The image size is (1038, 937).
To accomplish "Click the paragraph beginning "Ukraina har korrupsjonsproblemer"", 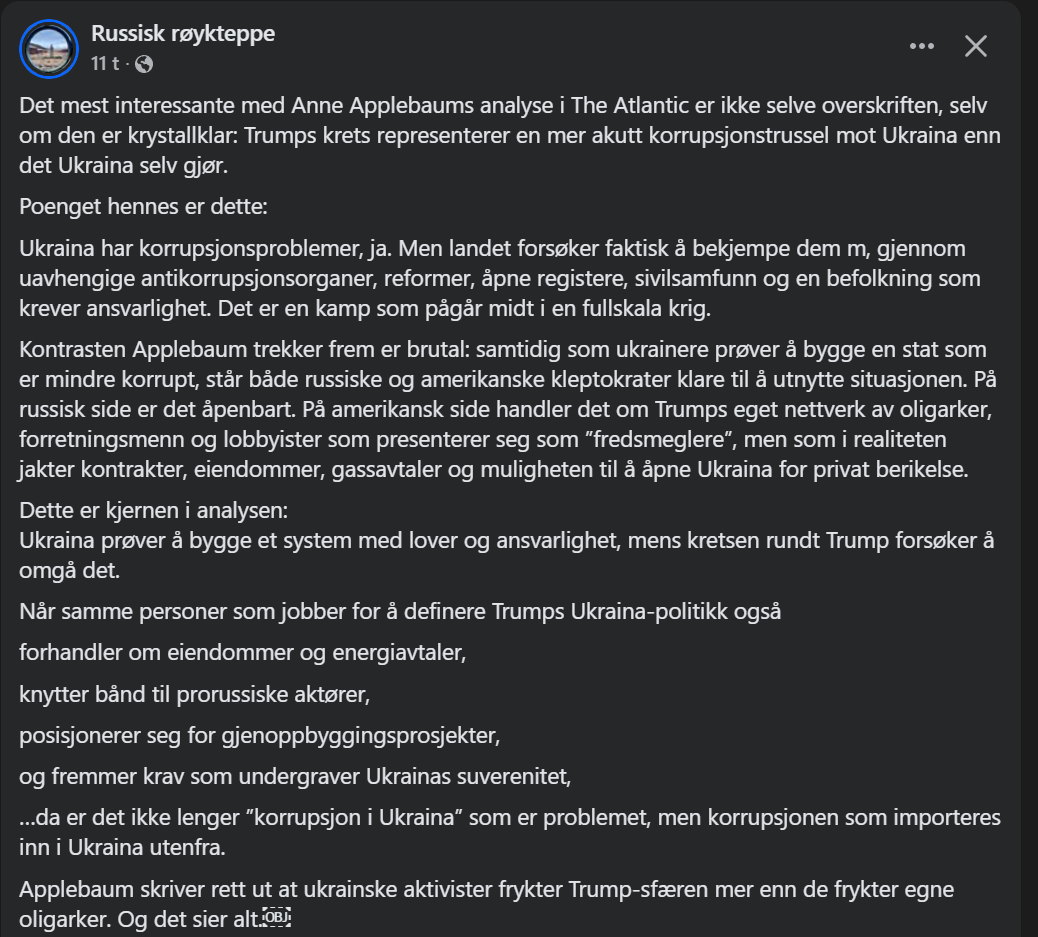I will tap(500, 278).
